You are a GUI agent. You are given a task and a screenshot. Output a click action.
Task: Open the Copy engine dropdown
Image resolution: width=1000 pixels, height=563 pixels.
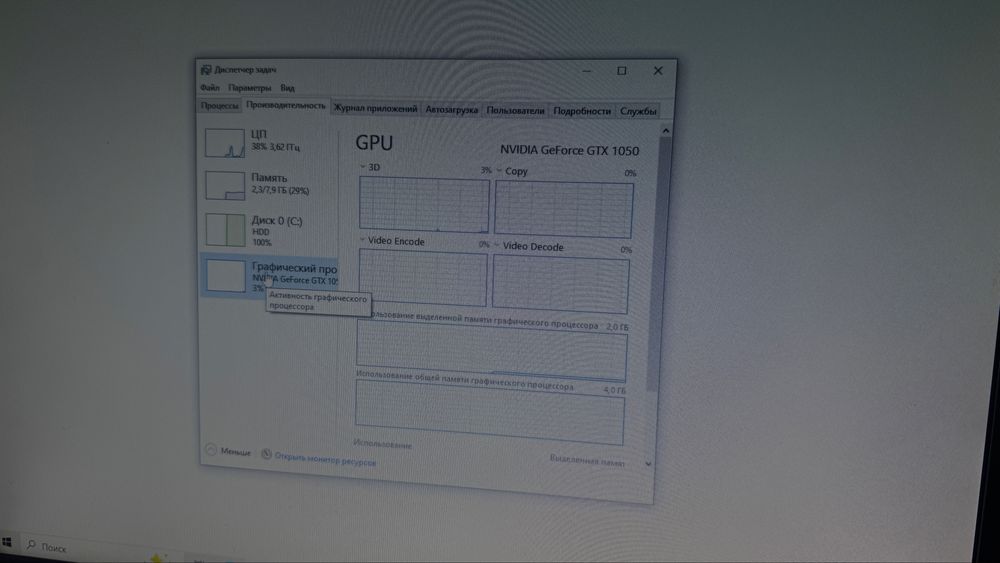499,170
